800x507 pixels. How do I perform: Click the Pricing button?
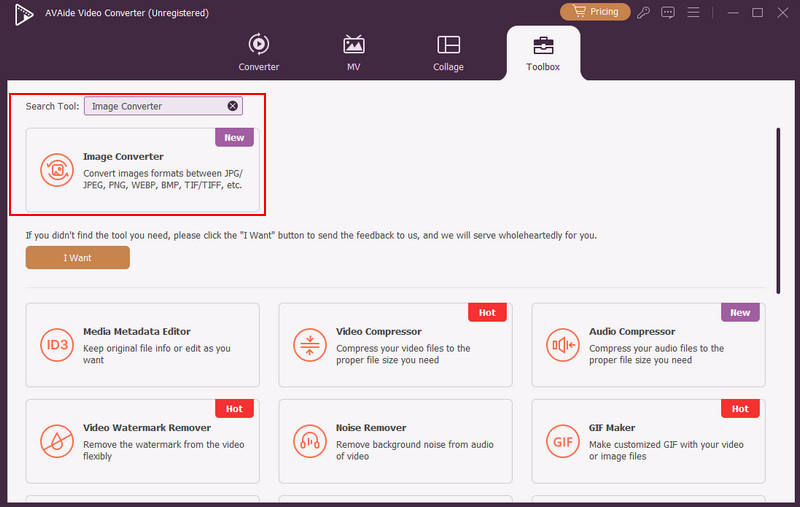(x=595, y=12)
